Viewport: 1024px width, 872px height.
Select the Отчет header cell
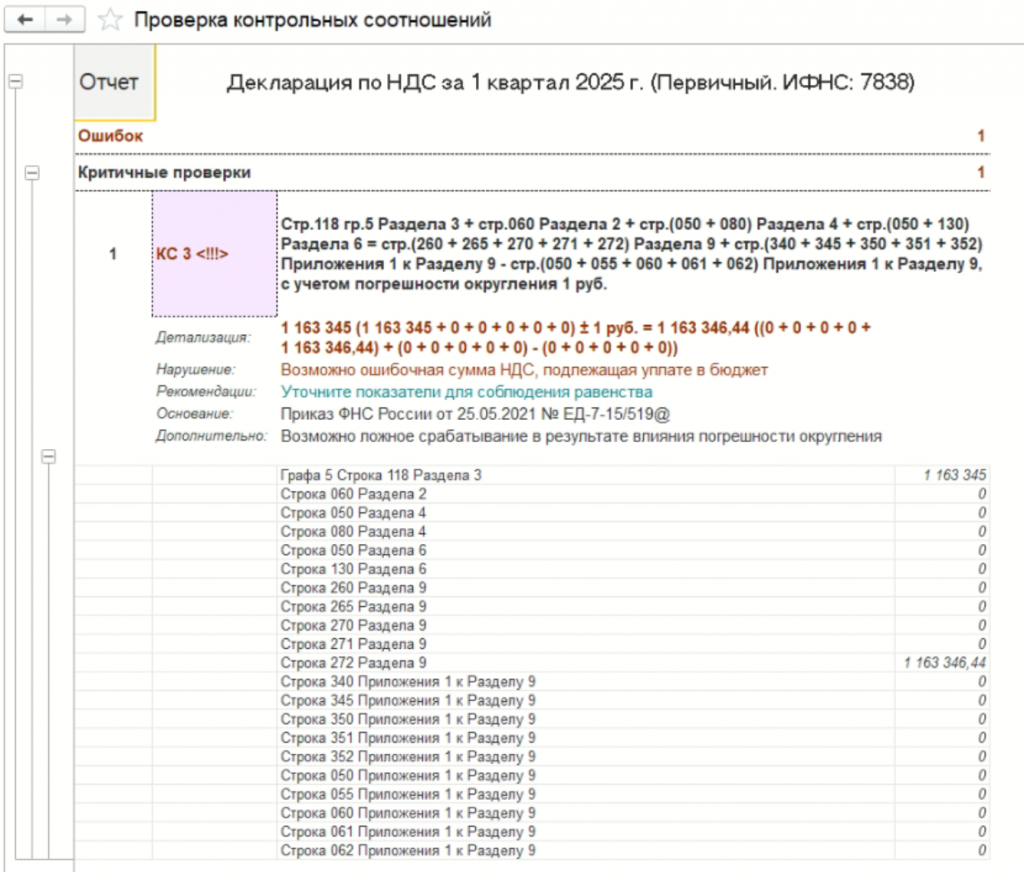click(115, 82)
